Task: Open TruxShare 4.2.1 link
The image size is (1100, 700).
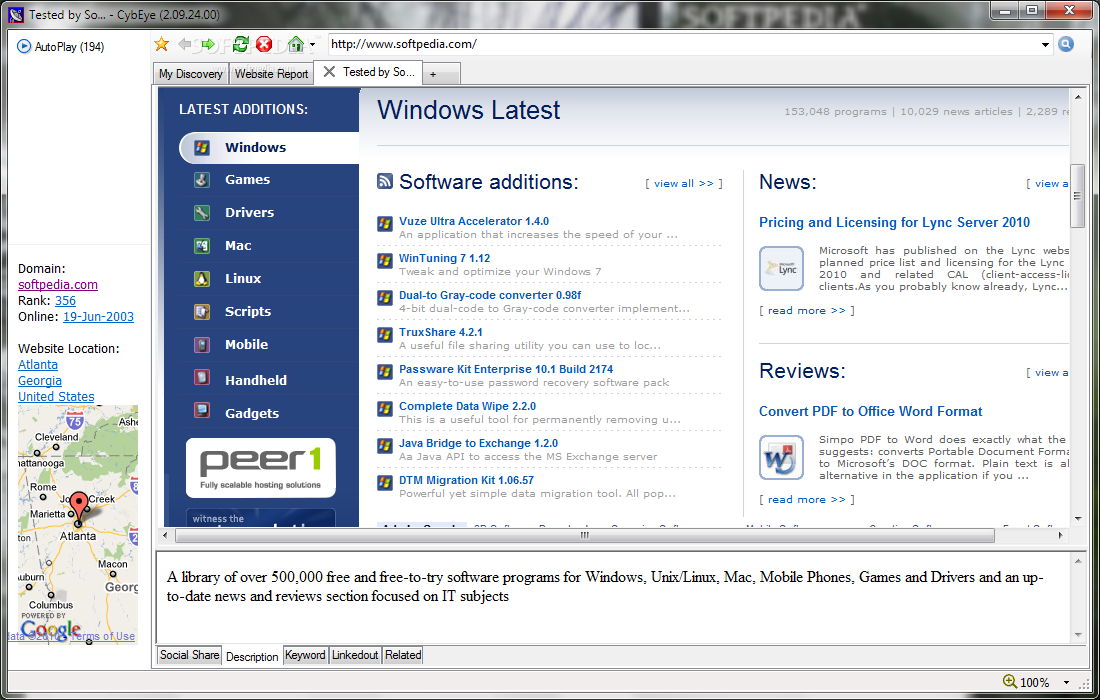Action: point(441,332)
